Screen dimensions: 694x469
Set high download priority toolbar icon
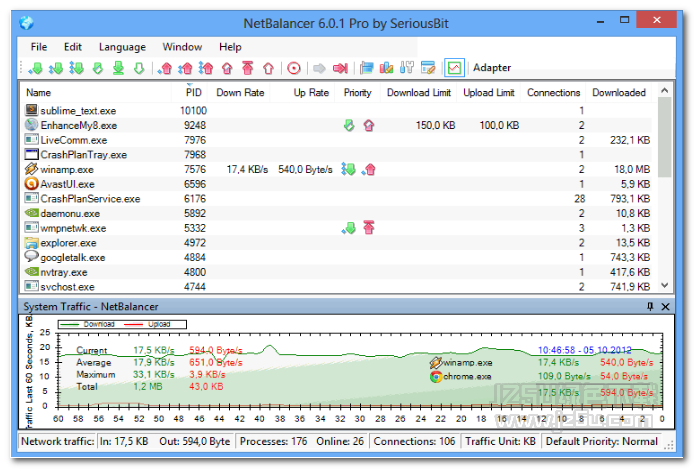point(77,68)
